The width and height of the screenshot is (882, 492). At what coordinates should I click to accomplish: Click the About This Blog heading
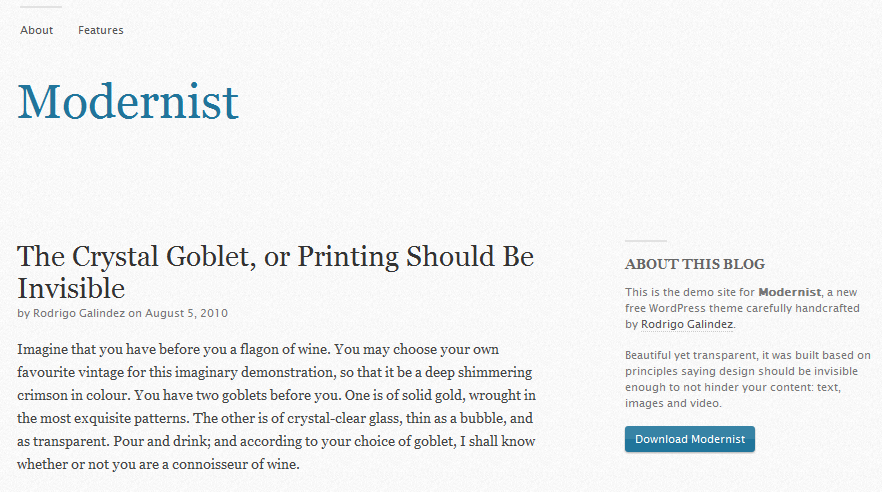point(695,264)
